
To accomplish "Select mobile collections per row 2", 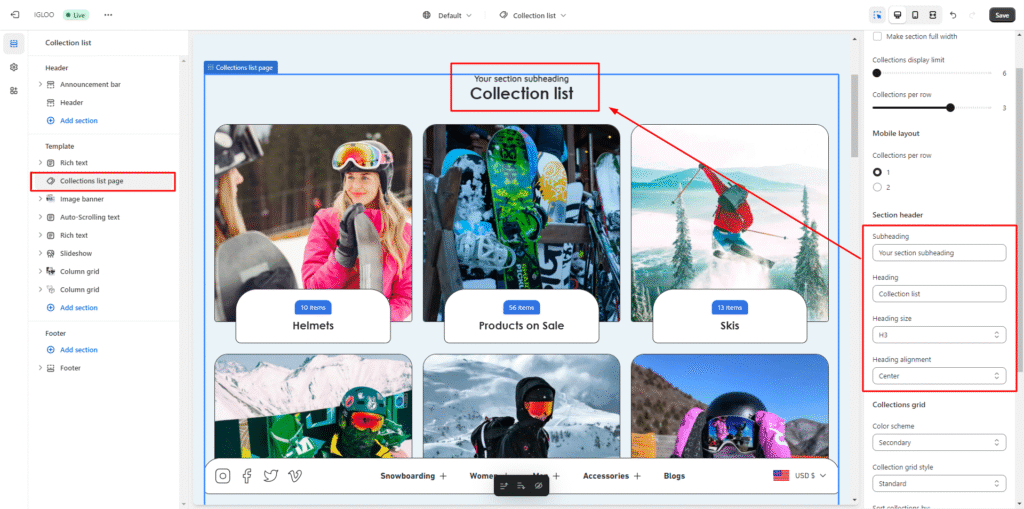I will pos(878,187).
